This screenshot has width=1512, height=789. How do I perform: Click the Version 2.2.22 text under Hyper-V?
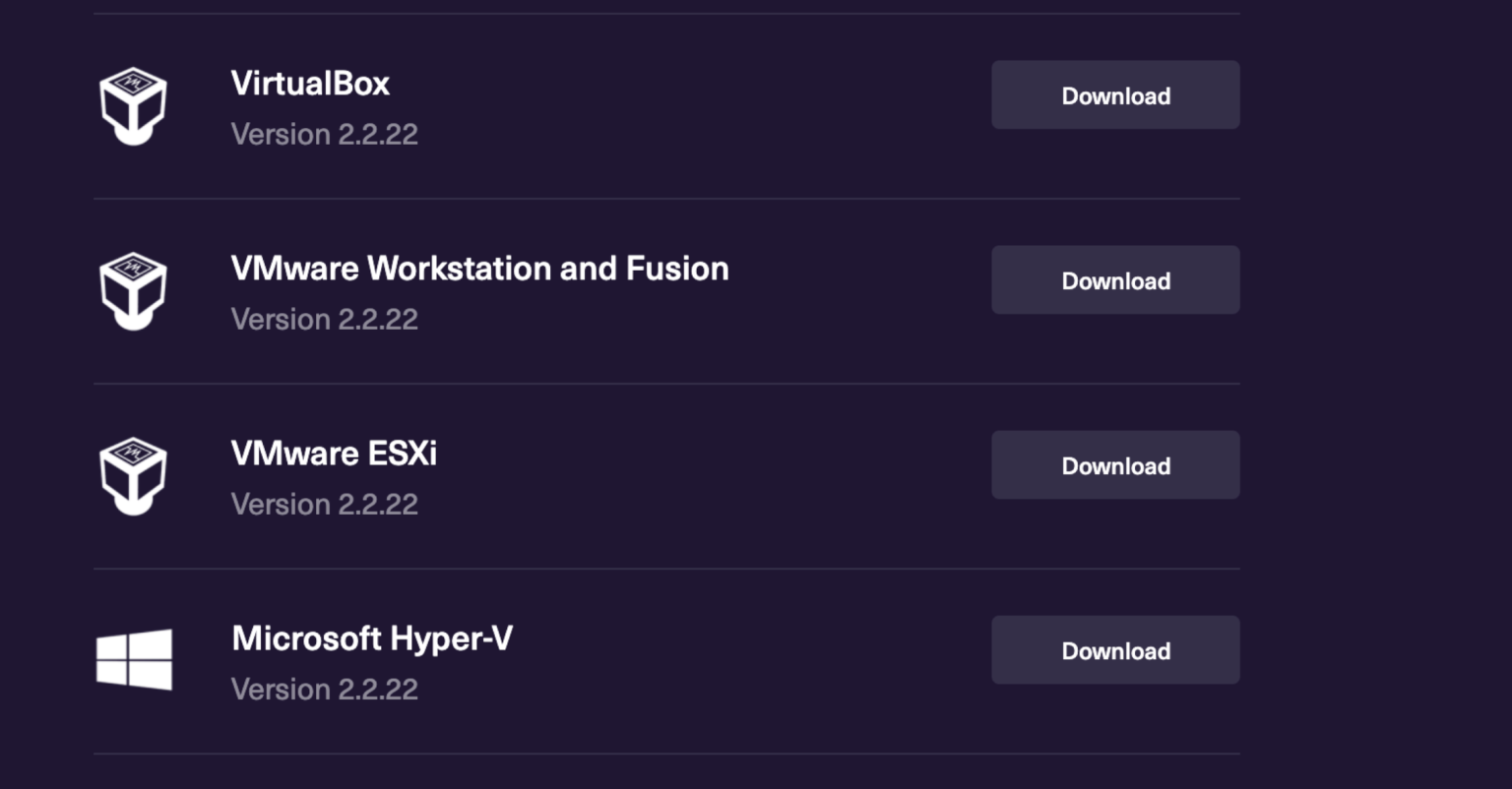coord(324,689)
